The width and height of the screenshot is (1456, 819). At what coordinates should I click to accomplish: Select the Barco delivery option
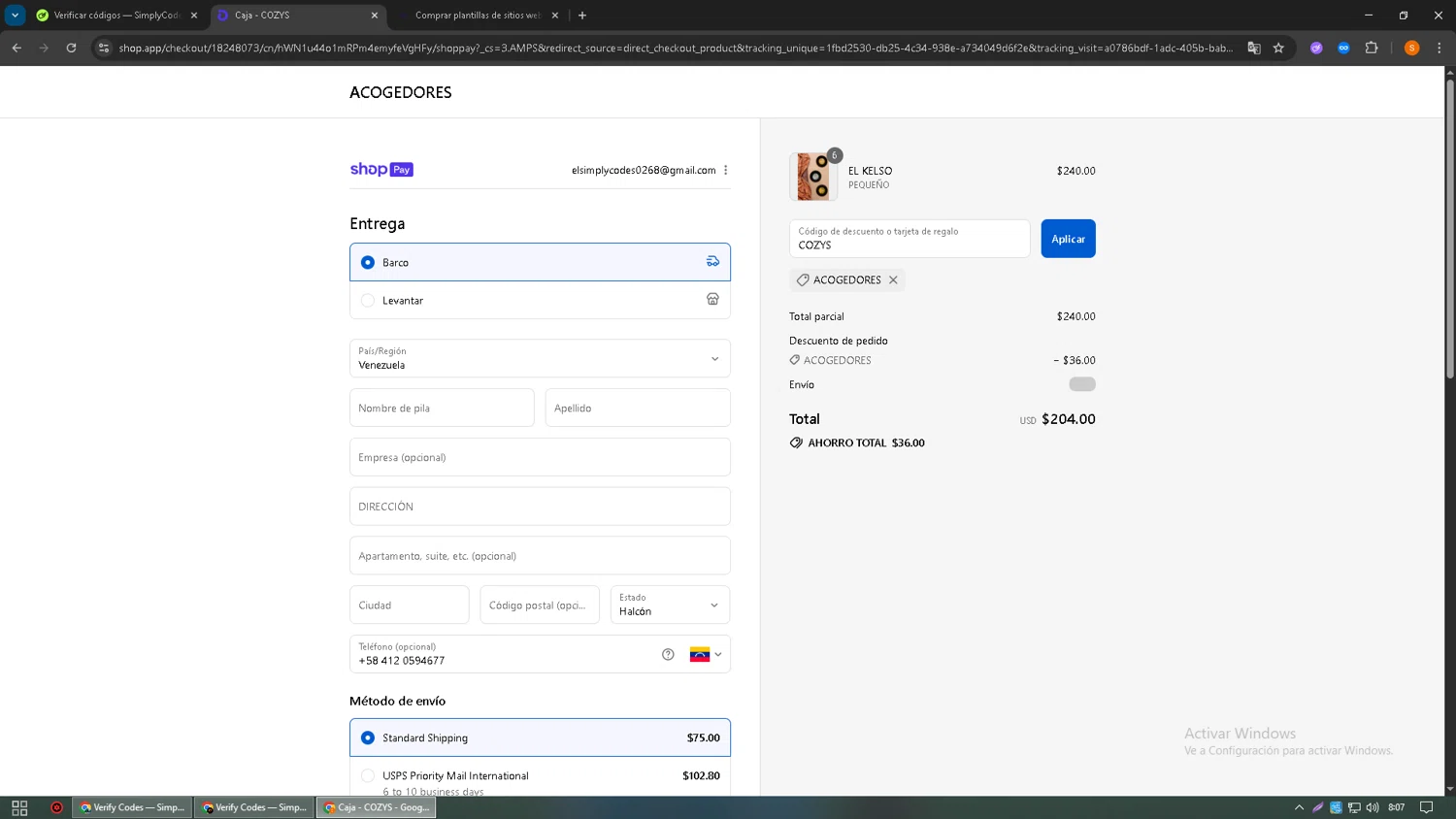pyautogui.click(x=540, y=262)
